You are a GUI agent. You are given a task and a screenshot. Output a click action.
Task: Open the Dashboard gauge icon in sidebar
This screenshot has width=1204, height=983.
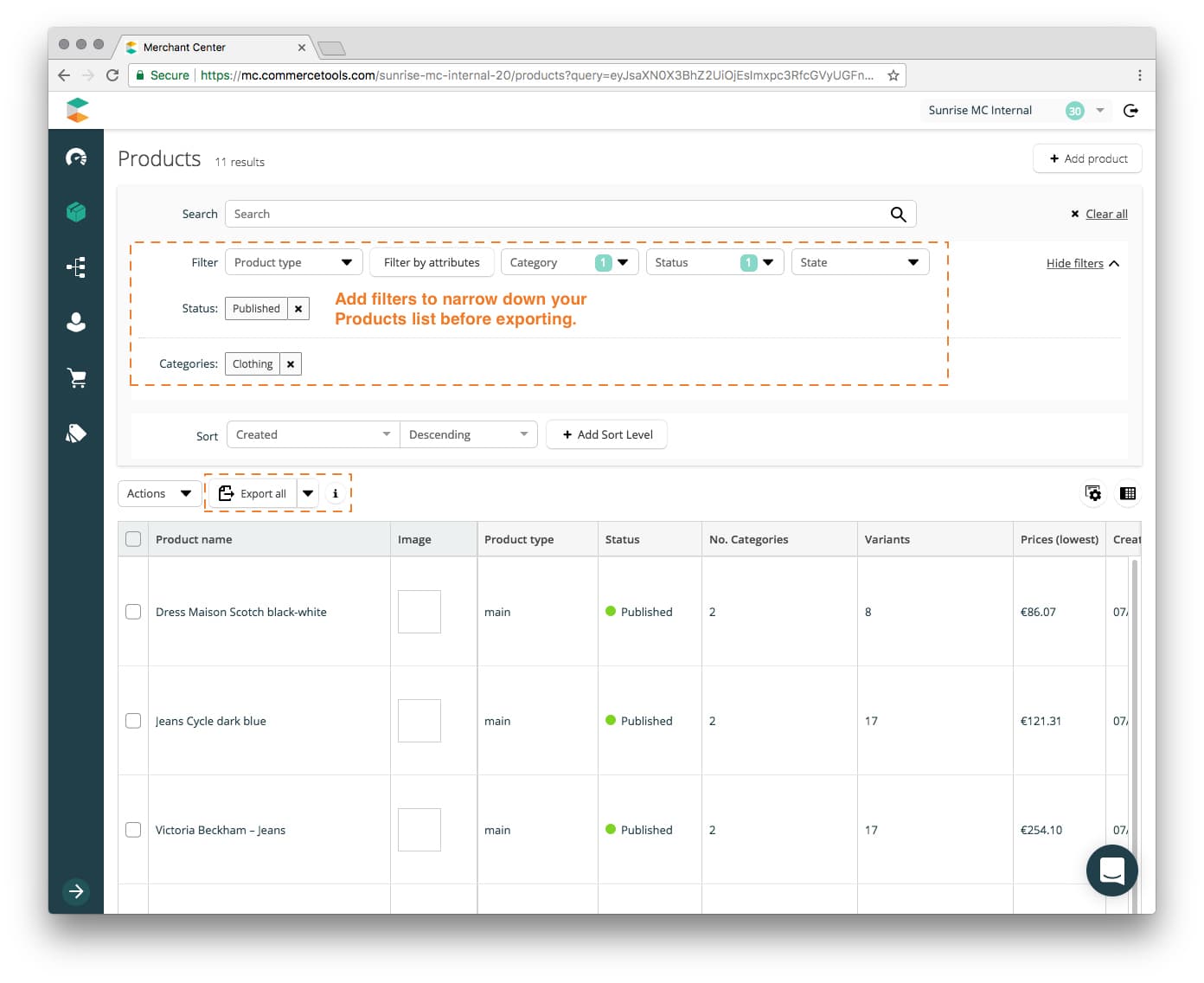click(76, 157)
